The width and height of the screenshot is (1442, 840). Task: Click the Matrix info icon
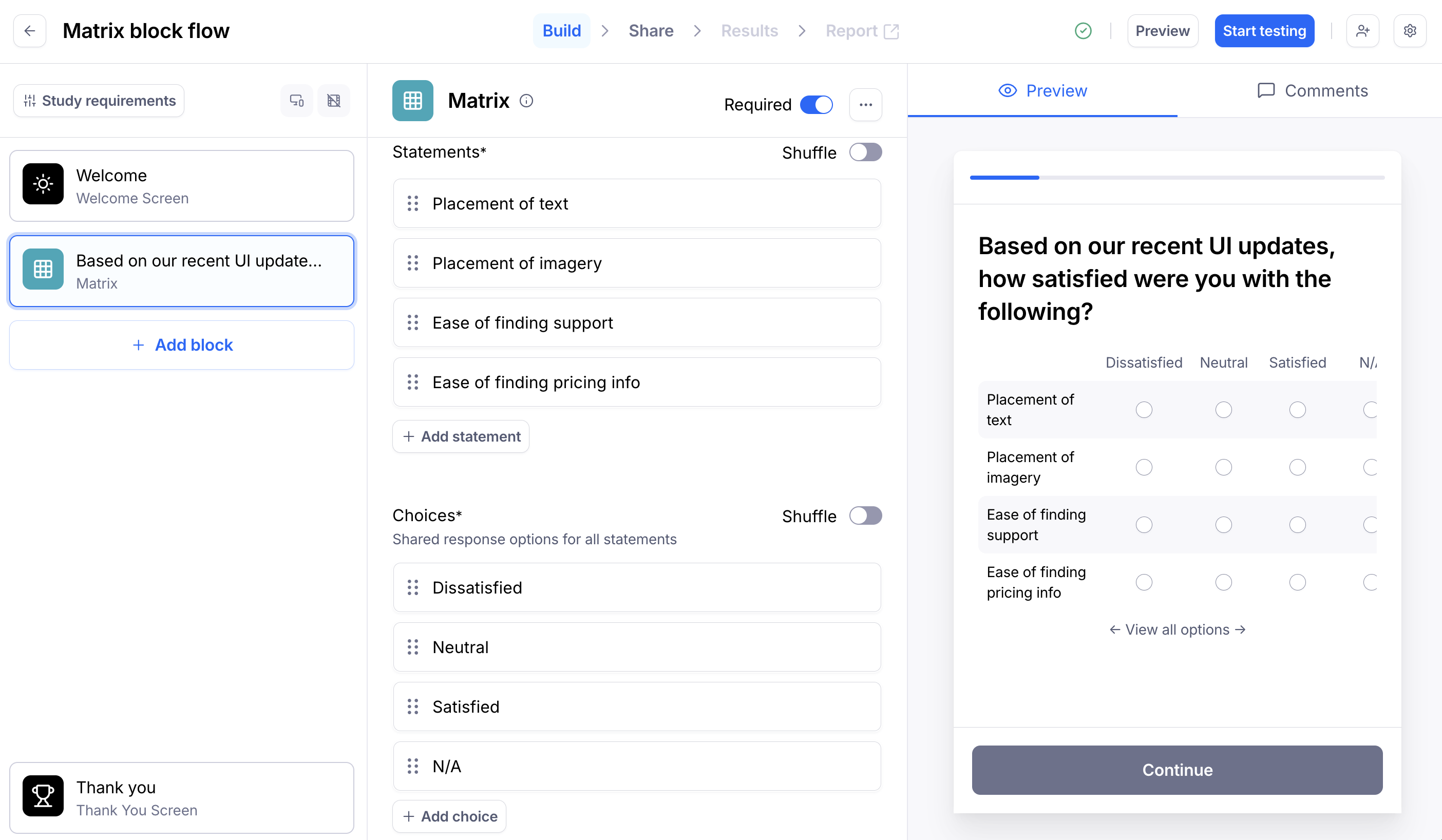[x=526, y=101]
